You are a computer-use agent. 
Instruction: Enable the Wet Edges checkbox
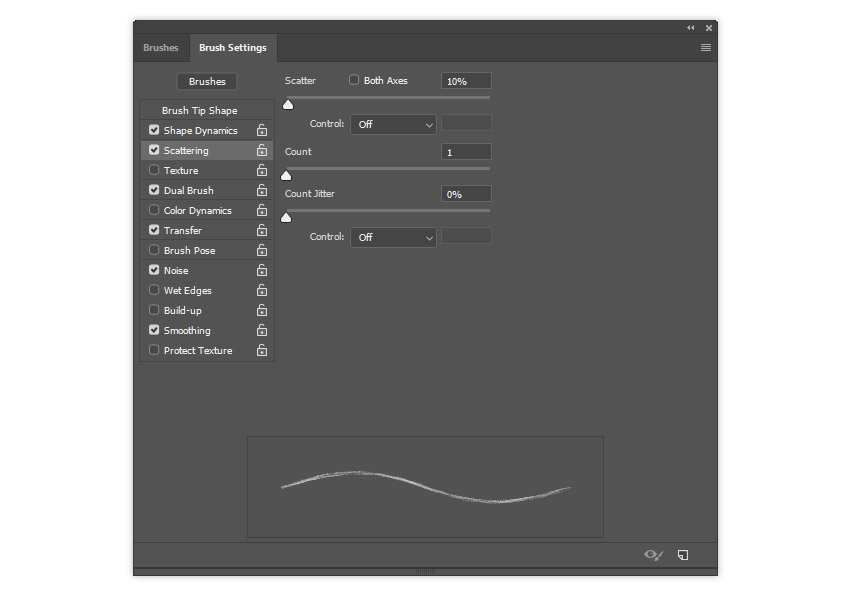point(154,290)
